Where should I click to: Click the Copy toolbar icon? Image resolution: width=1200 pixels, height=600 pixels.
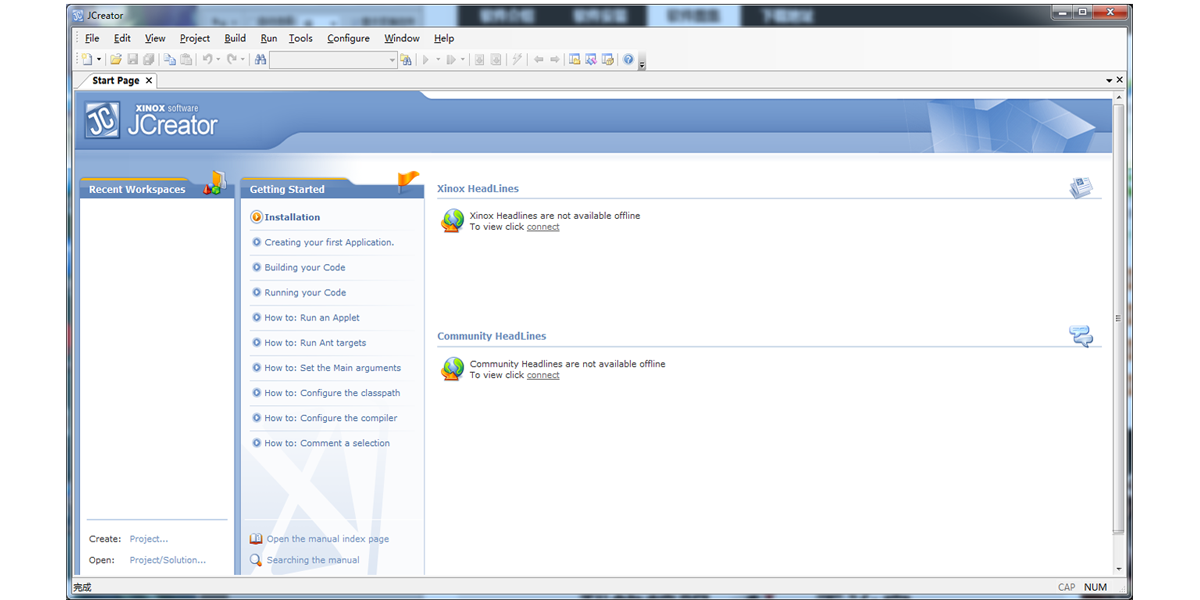point(170,59)
